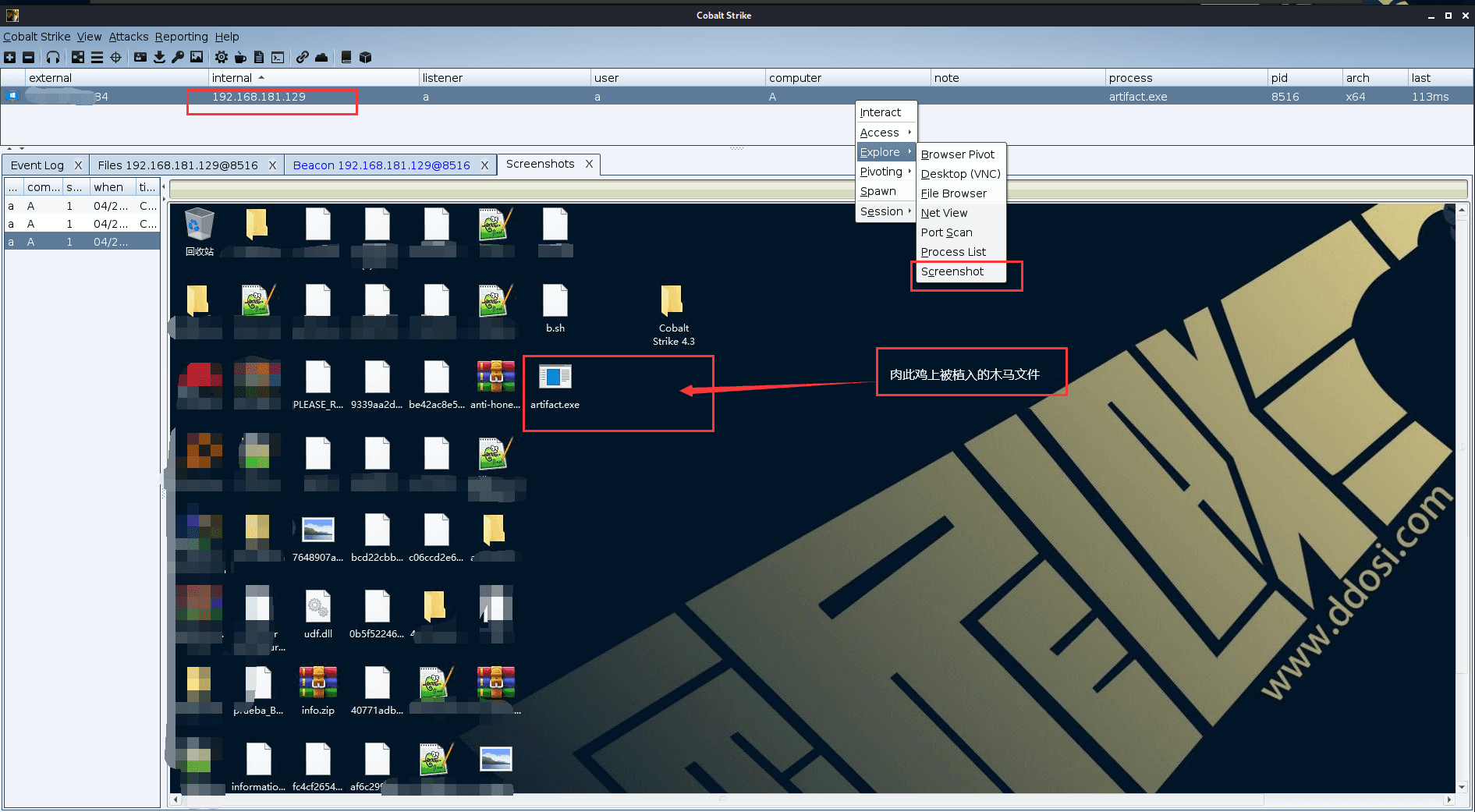
Task: Switch to Target Table crosshair icon
Action: tap(116, 57)
